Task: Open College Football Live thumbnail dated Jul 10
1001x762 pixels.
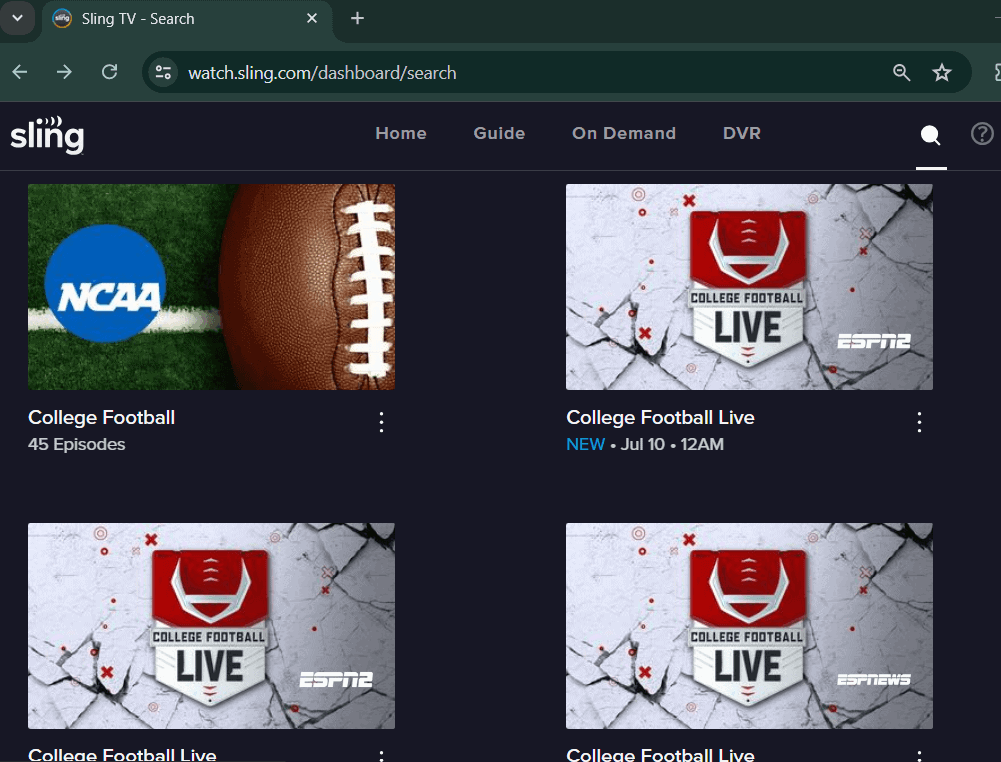Action: 749,287
